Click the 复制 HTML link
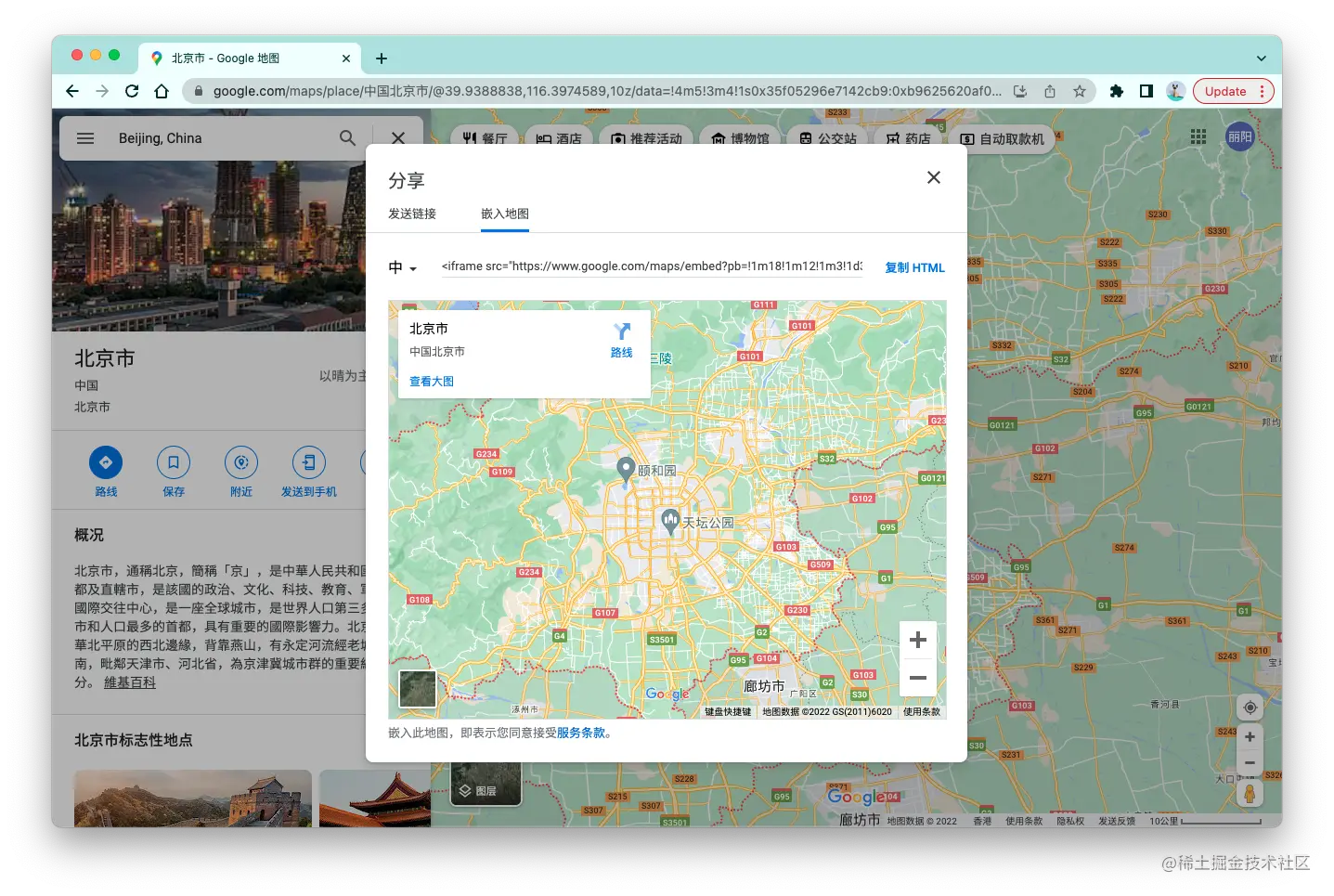 [x=914, y=267]
